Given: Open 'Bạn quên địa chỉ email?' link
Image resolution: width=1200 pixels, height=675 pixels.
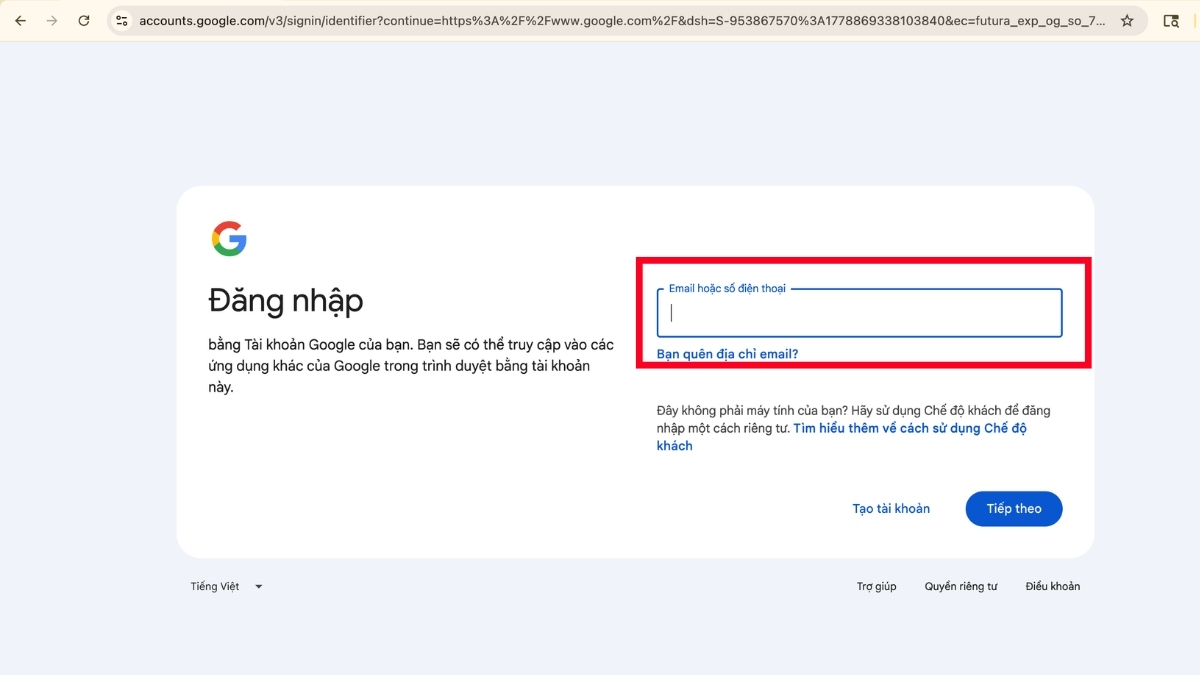Looking at the screenshot, I should (x=727, y=354).
